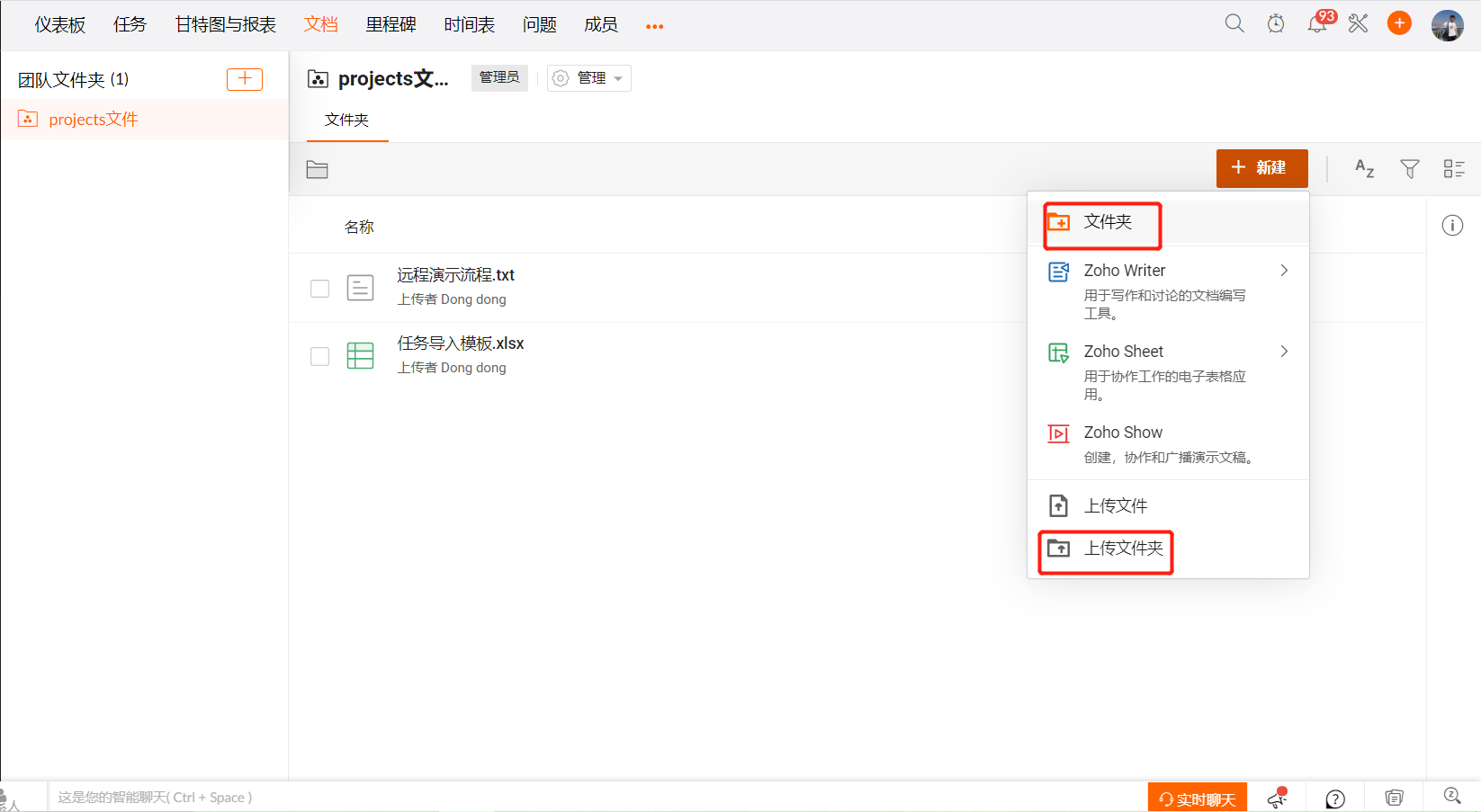Image resolution: width=1481 pixels, height=812 pixels.
Task: Click the search magnifier icon
Action: coord(1234,23)
